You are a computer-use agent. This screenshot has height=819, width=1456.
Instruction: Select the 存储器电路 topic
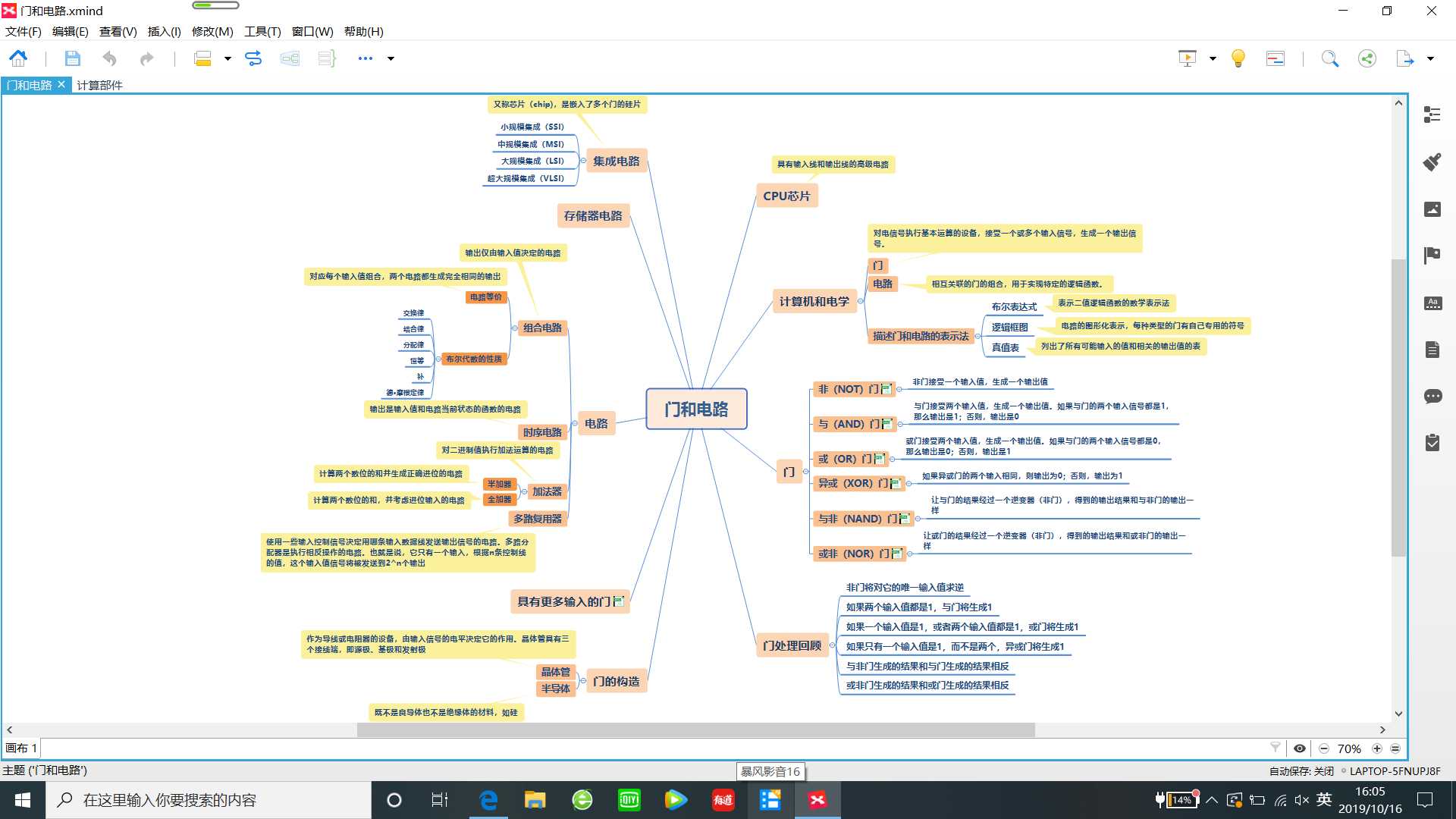pos(592,215)
